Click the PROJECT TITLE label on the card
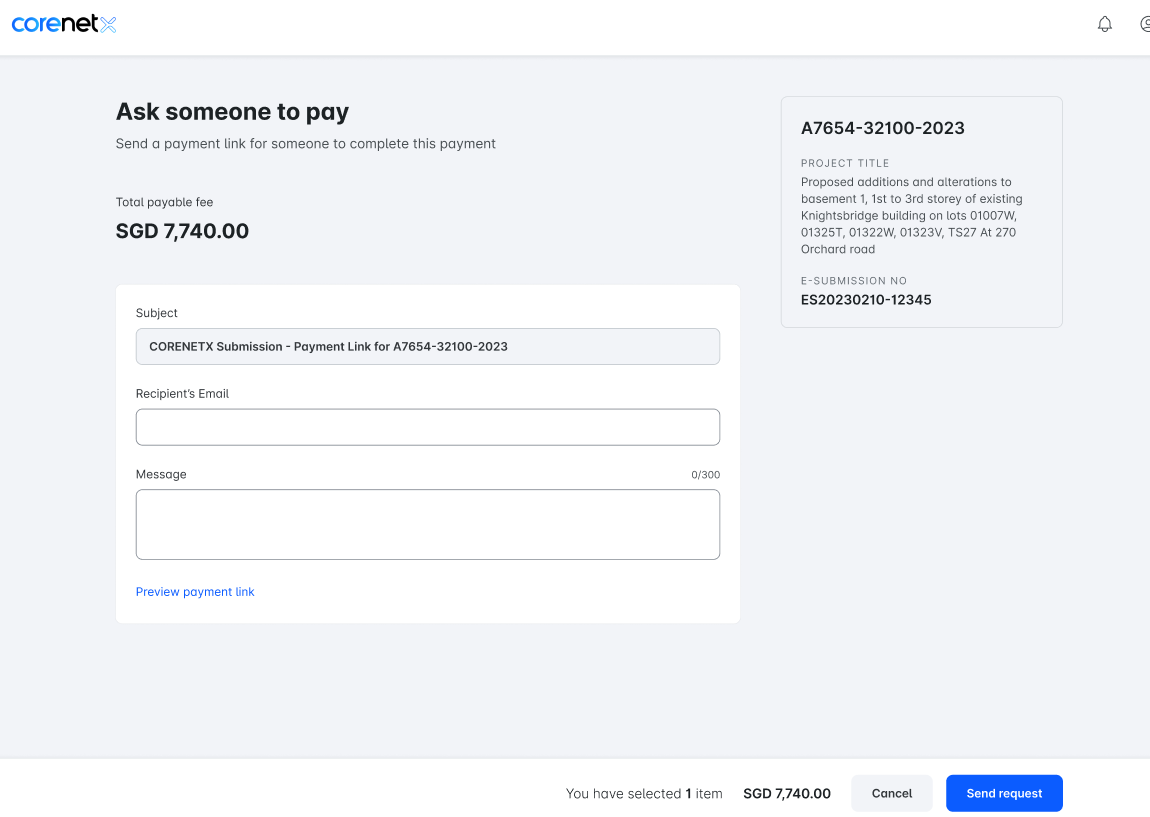Viewport: 1150px width, 817px height. click(844, 163)
